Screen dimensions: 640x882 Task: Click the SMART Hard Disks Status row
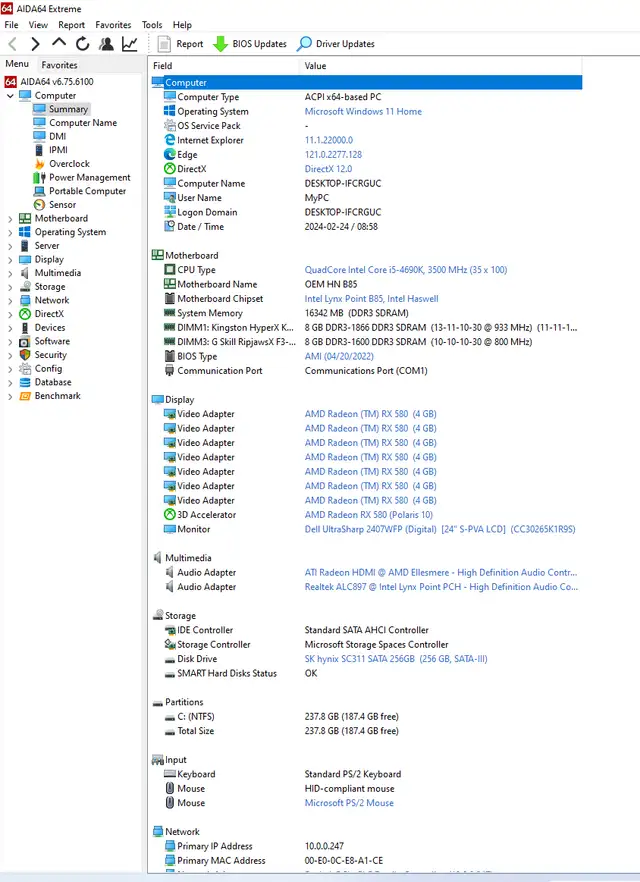point(366,673)
